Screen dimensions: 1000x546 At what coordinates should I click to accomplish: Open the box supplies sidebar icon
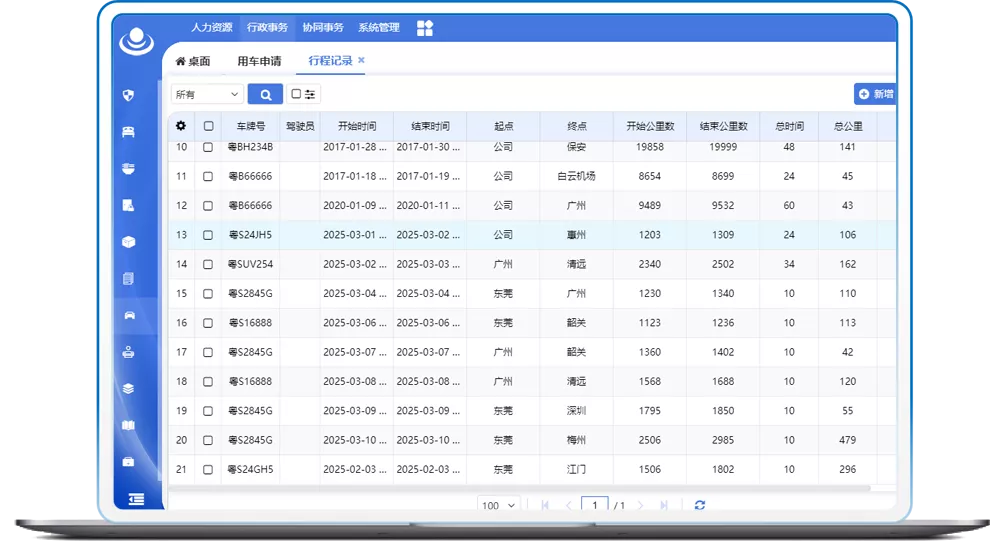[128, 242]
